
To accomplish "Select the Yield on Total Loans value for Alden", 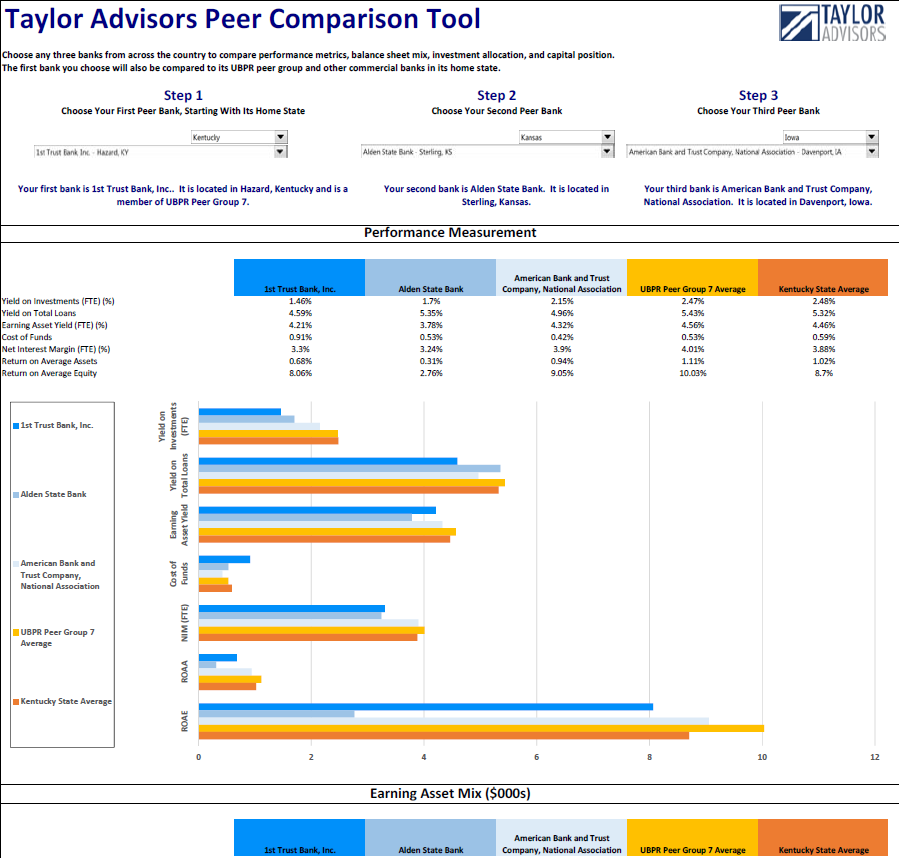I will point(430,313).
